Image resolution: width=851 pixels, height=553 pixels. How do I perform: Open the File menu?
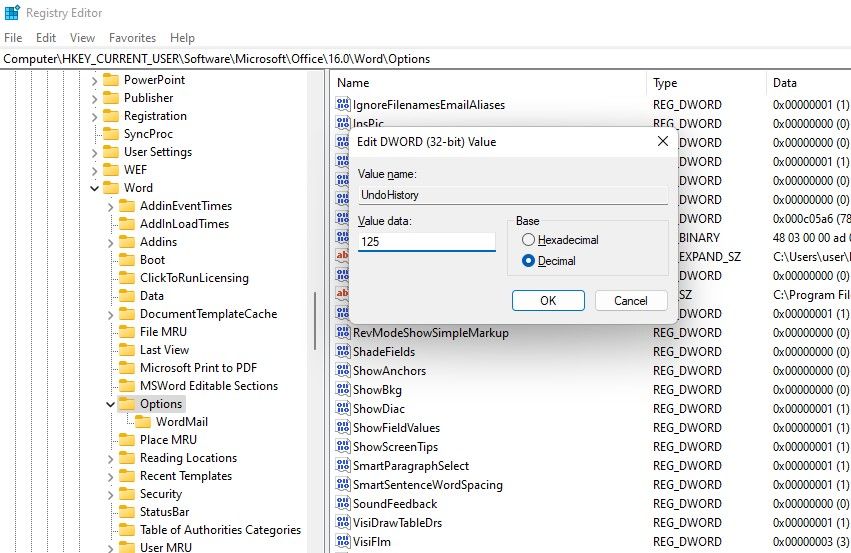coord(13,37)
